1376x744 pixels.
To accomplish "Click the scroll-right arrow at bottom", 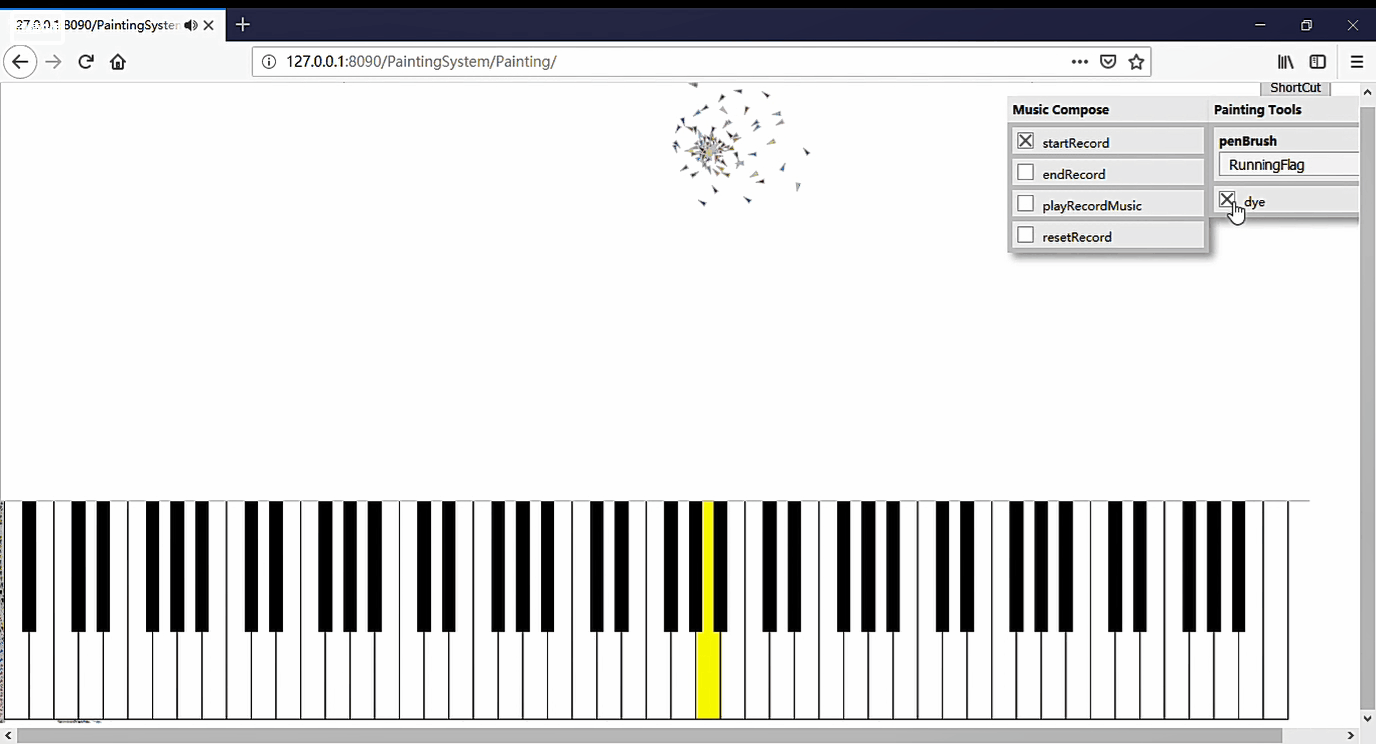I will coord(1352,736).
